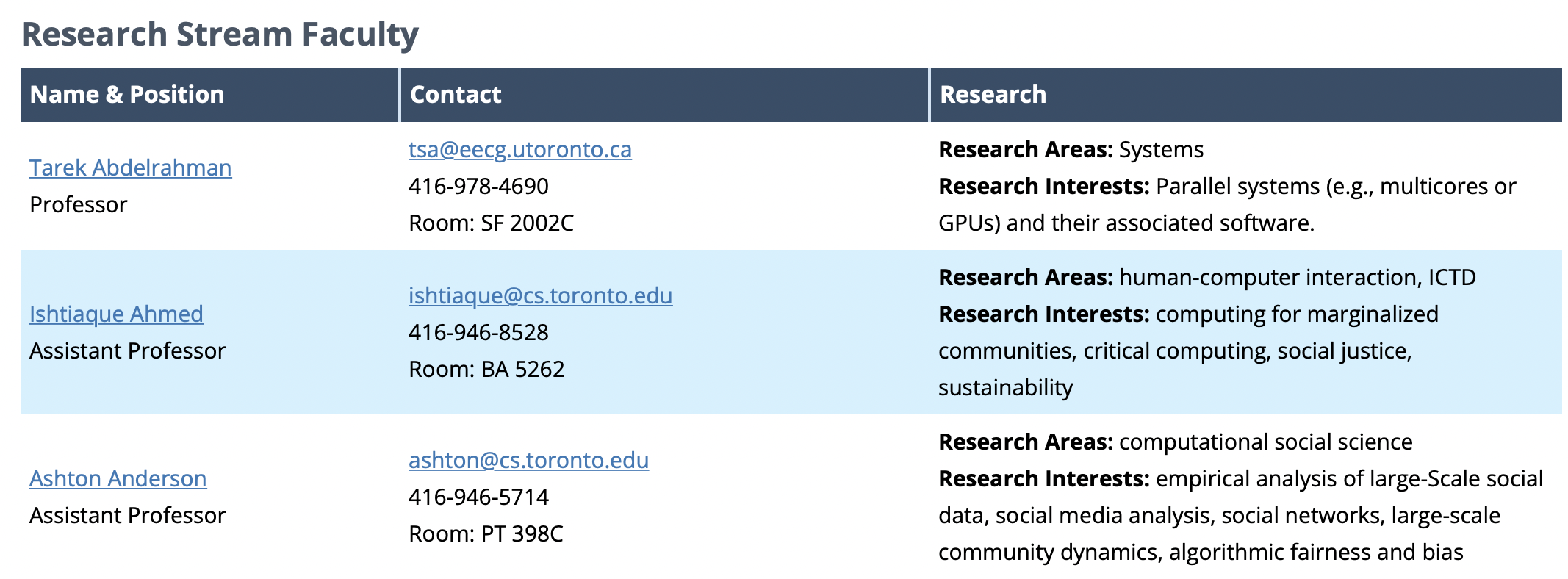Click Assistant Professor under Ishtiaque Ahmed
This screenshot has width=1568, height=579.
pos(127,350)
